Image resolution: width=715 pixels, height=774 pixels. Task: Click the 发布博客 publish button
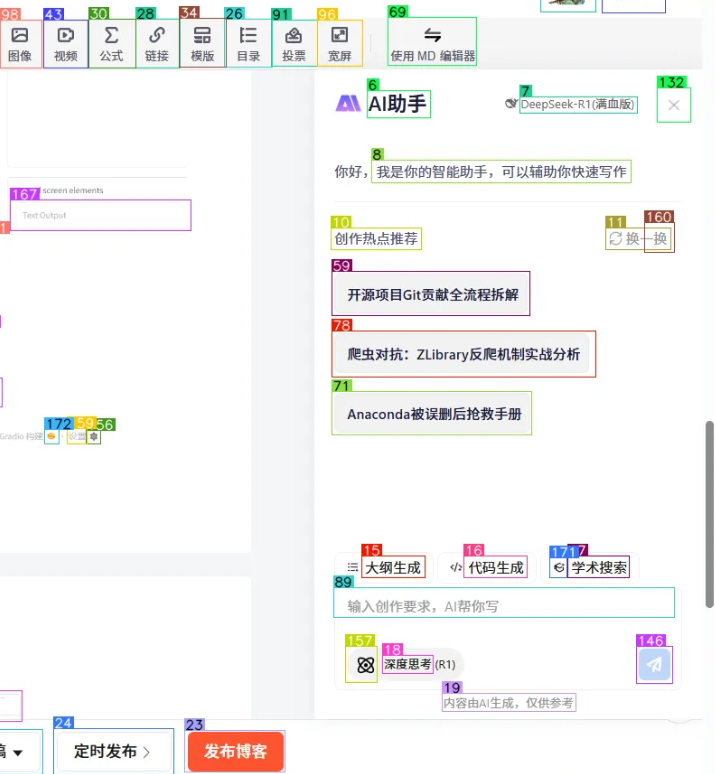pos(236,751)
